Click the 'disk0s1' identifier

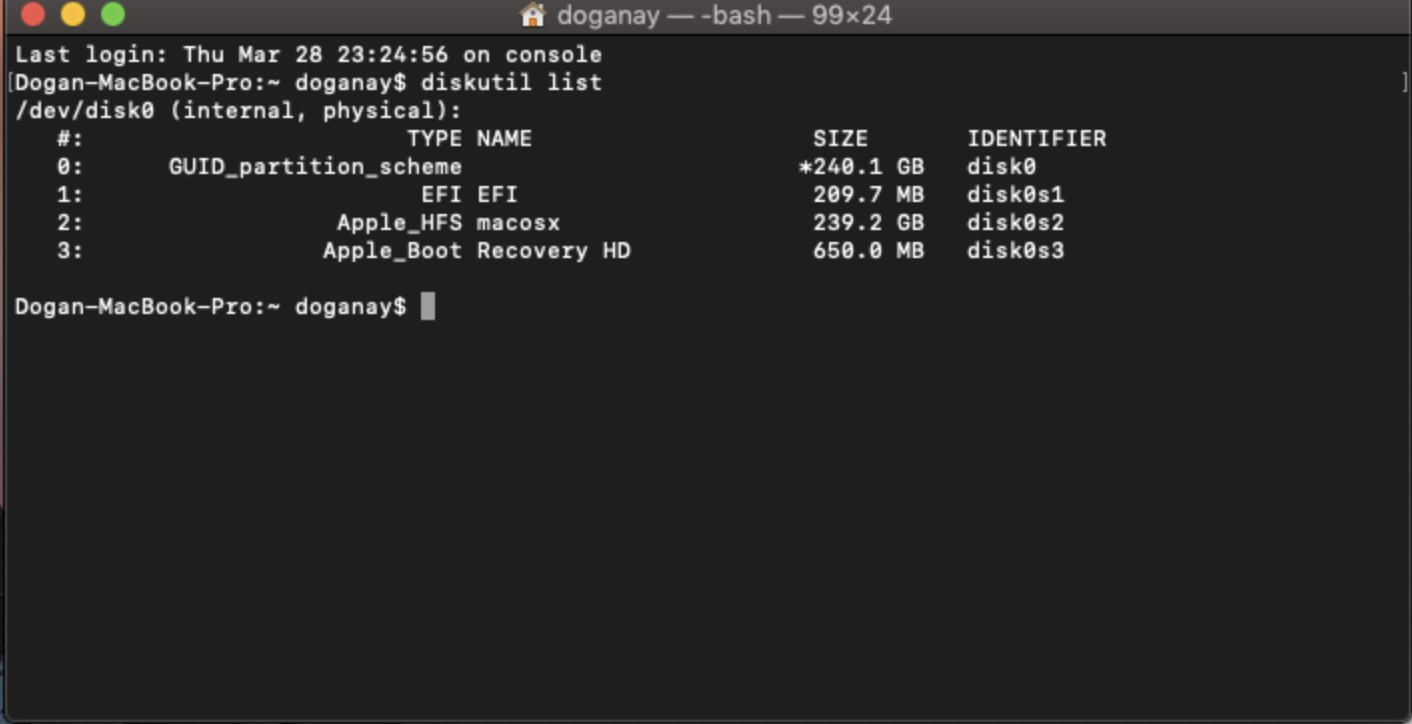pos(1015,194)
